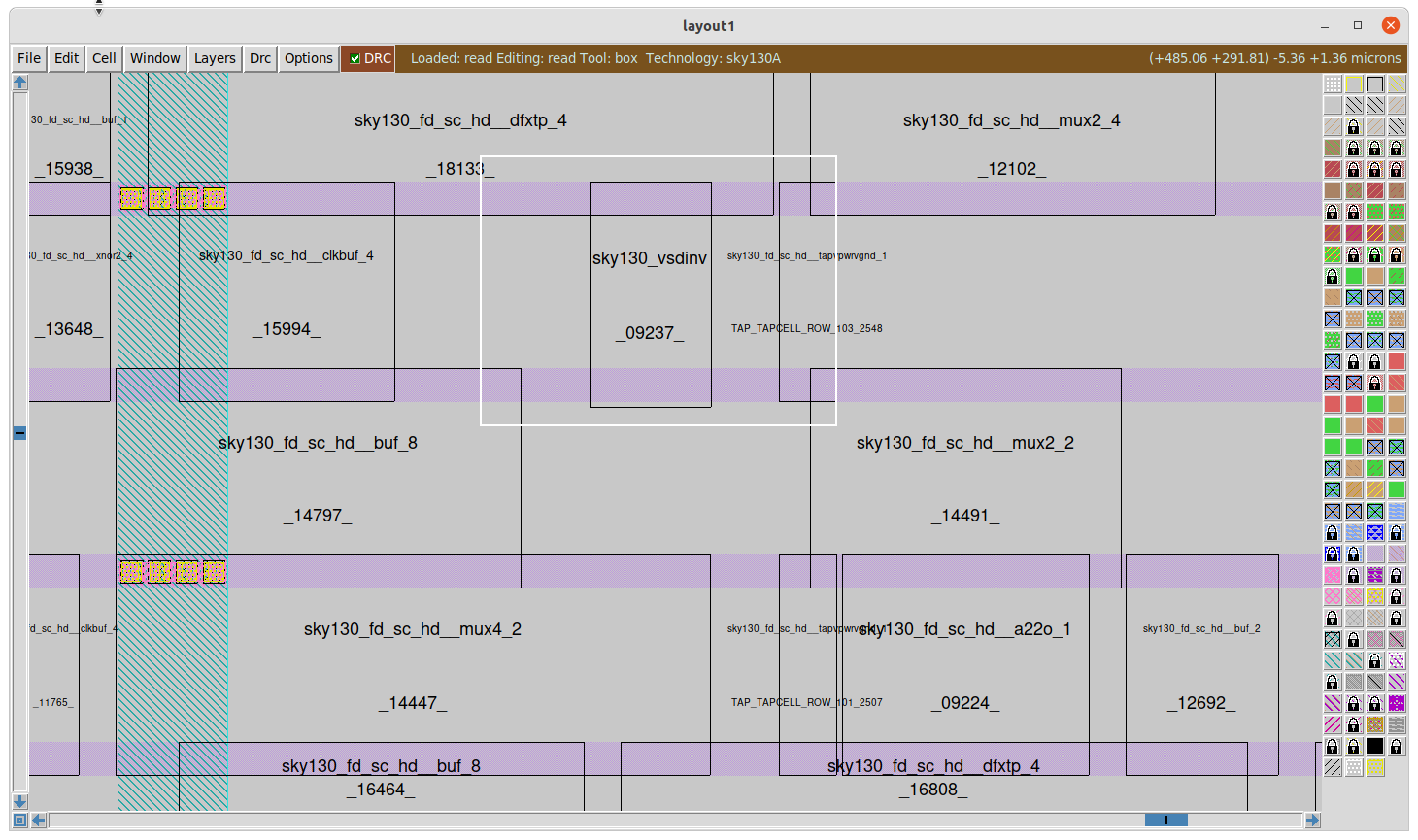Screen dimensions: 1418x840
Task: Select the yellow-outlined layer swatch in the palette
Action: pyautogui.click(x=1353, y=84)
